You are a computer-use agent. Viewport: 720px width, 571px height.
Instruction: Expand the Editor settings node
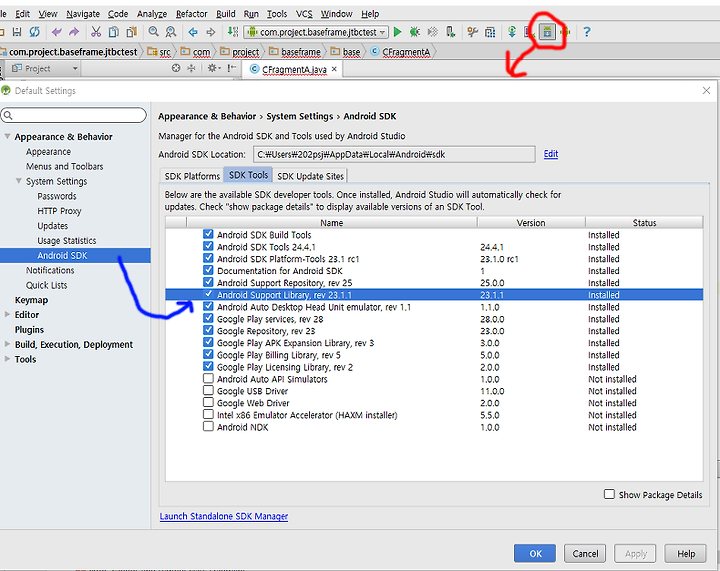coord(7,314)
